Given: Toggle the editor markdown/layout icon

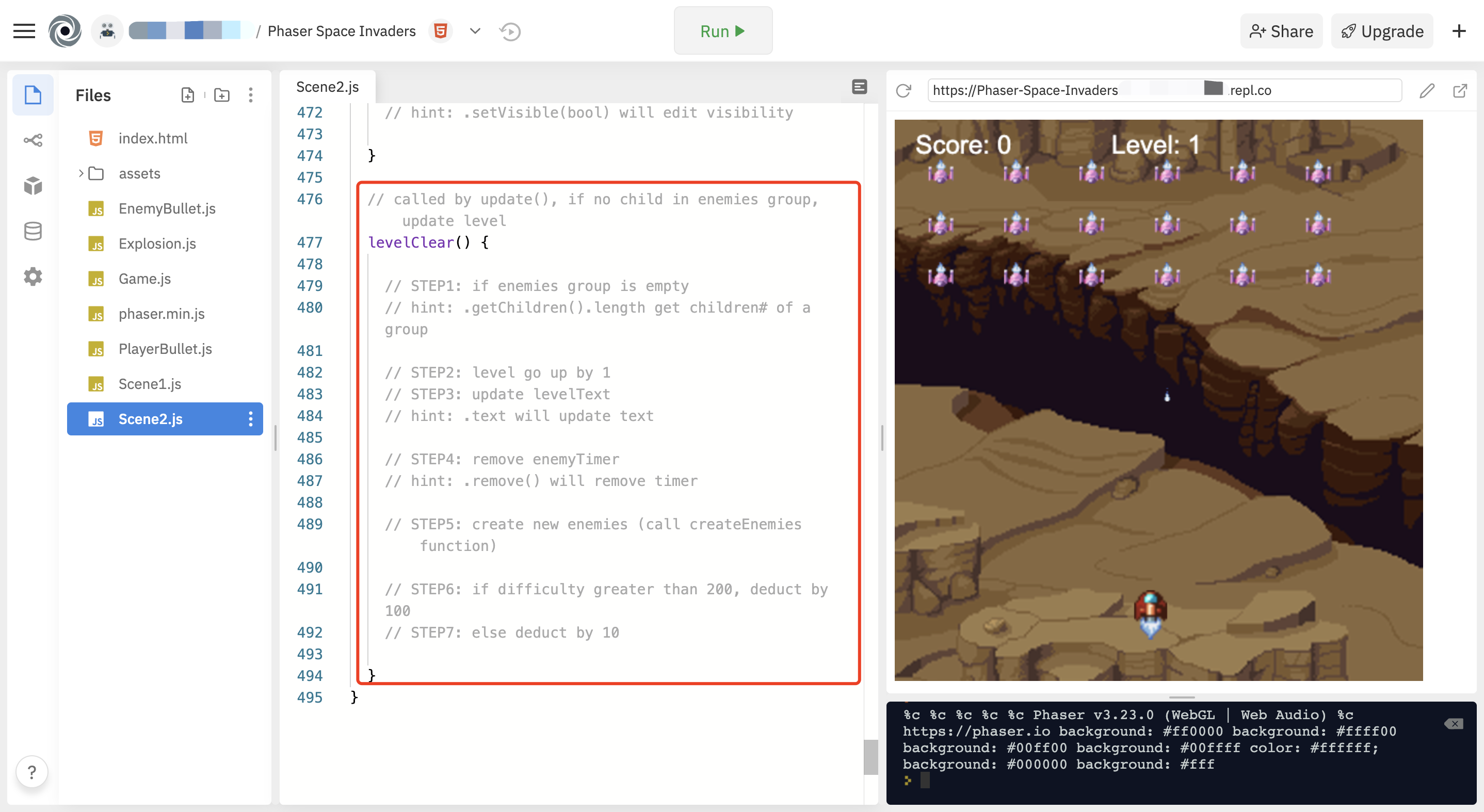Looking at the screenshot, I should point(859,87).
